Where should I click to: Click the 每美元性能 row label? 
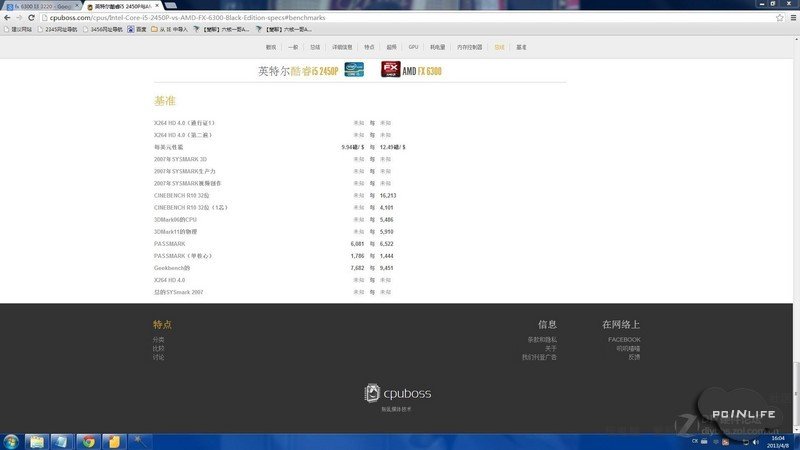point(168,147)
